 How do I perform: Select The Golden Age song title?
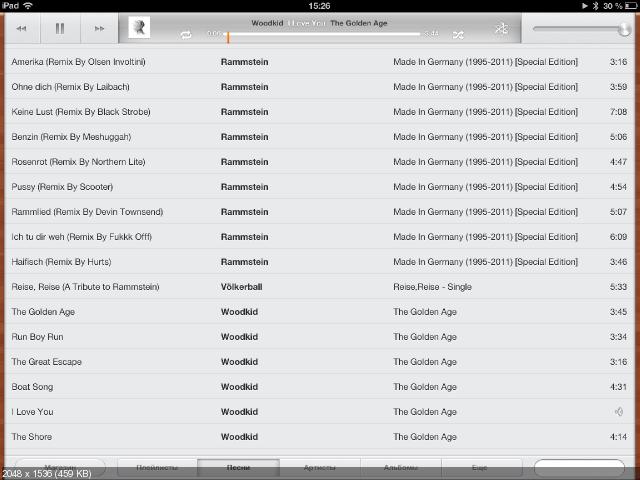point(43,312)
